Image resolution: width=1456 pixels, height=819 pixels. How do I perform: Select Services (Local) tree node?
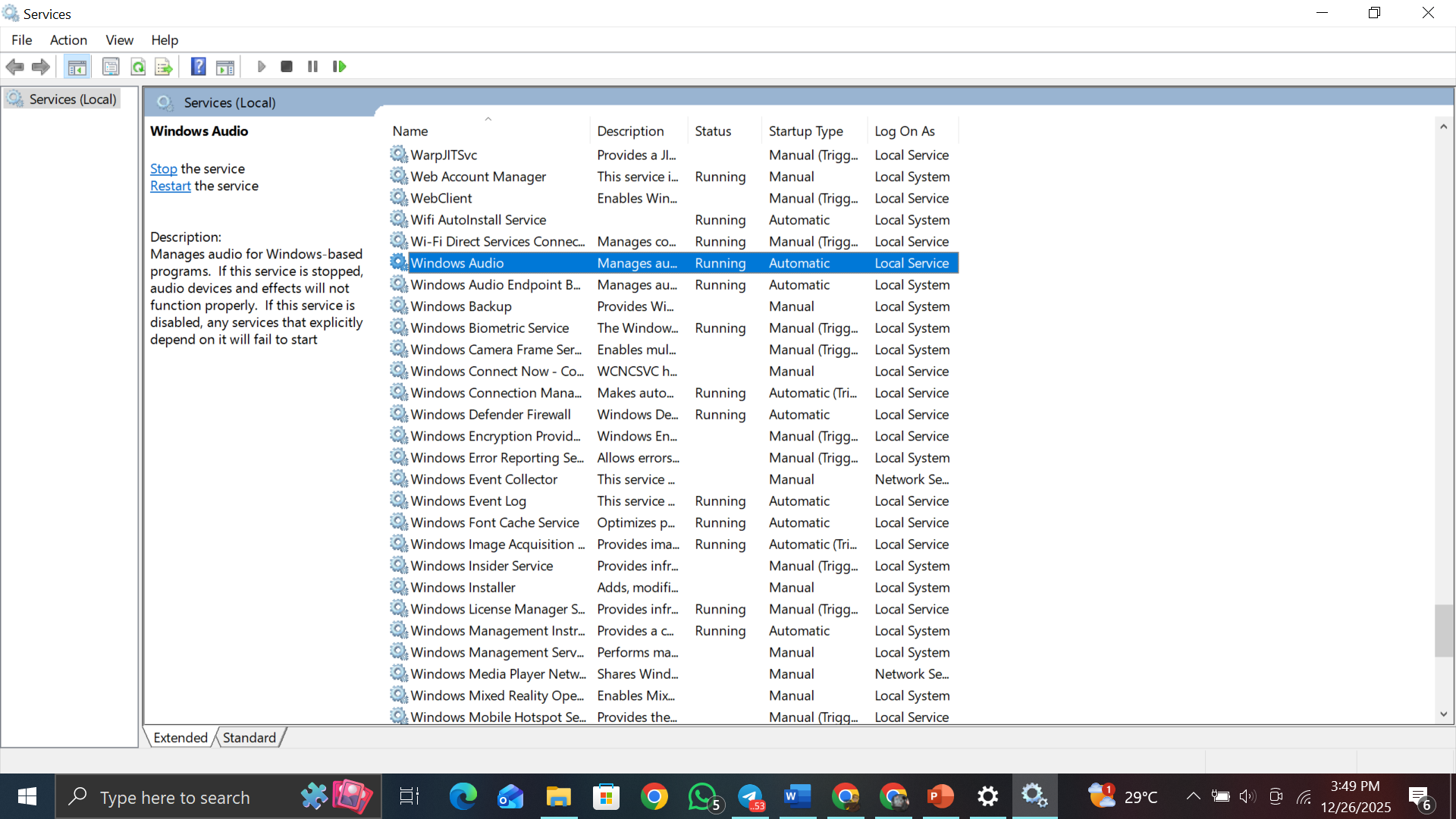click(64, 99)
